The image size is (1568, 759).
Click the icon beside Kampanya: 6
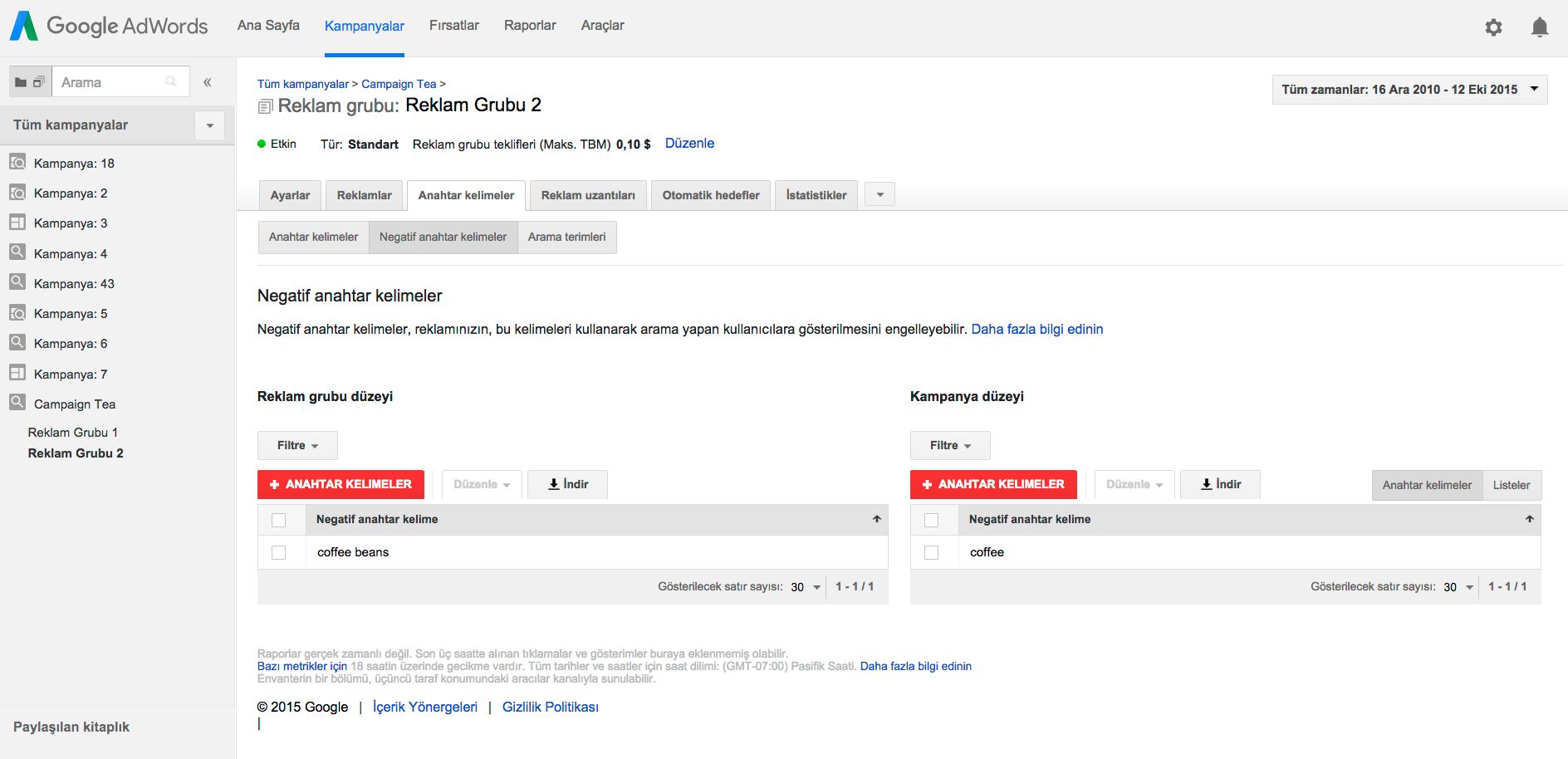(x=17, y=343)
